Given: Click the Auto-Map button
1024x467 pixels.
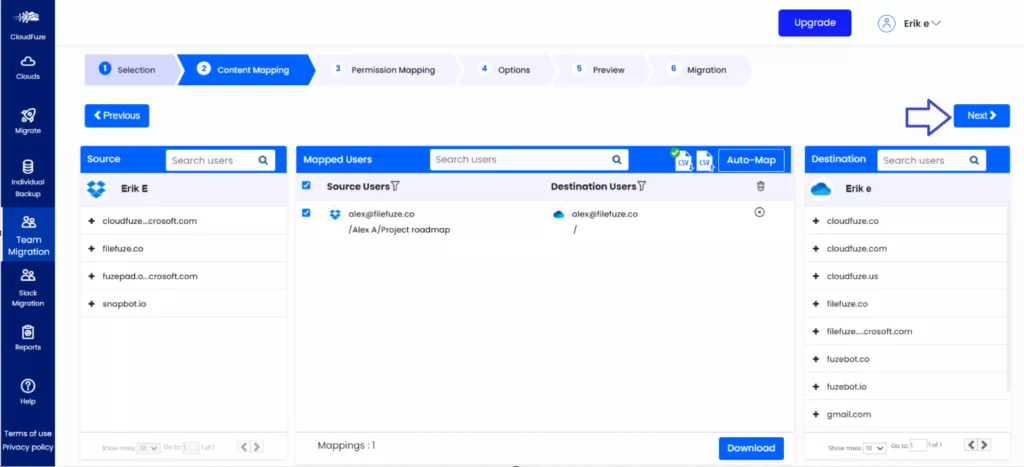Looking at the screenshot, I should click(x=751, y=160).
